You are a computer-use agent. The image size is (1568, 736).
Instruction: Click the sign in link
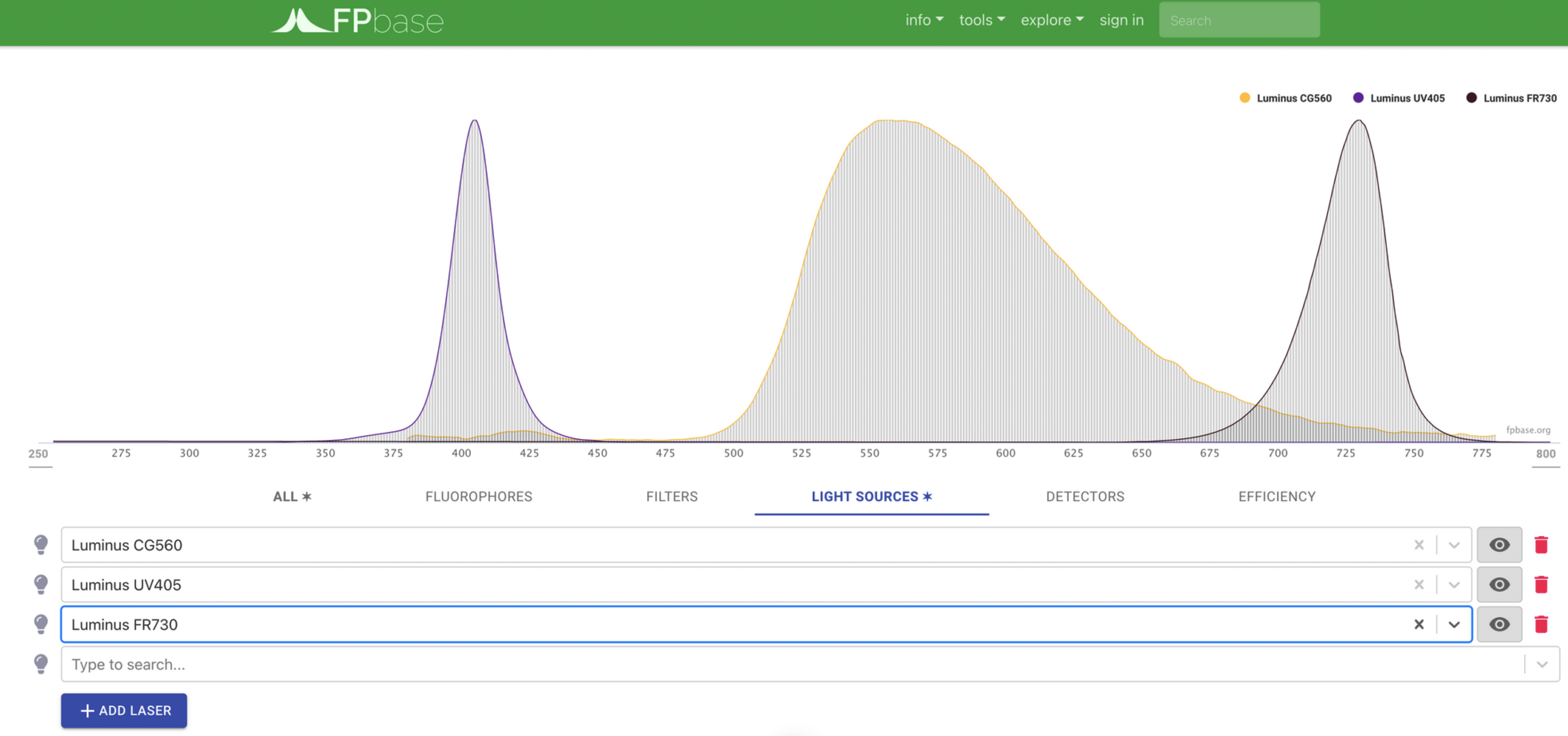pyautogui.click(x=1121, y=20)
